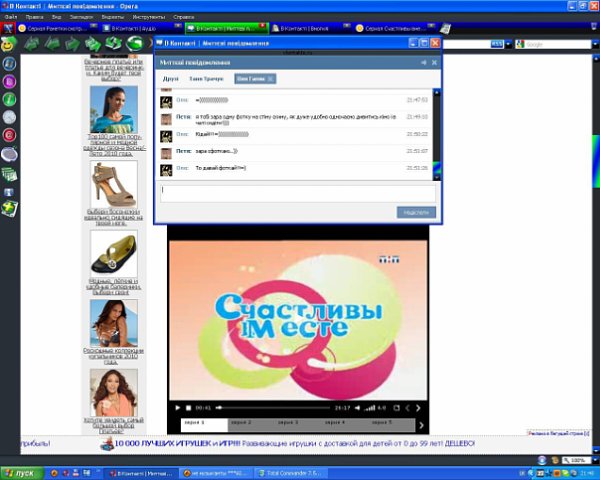Open Total Commander from the taskbar
Image resolution: width=600 pixels, height=480 pixels.
coord(291,471)
